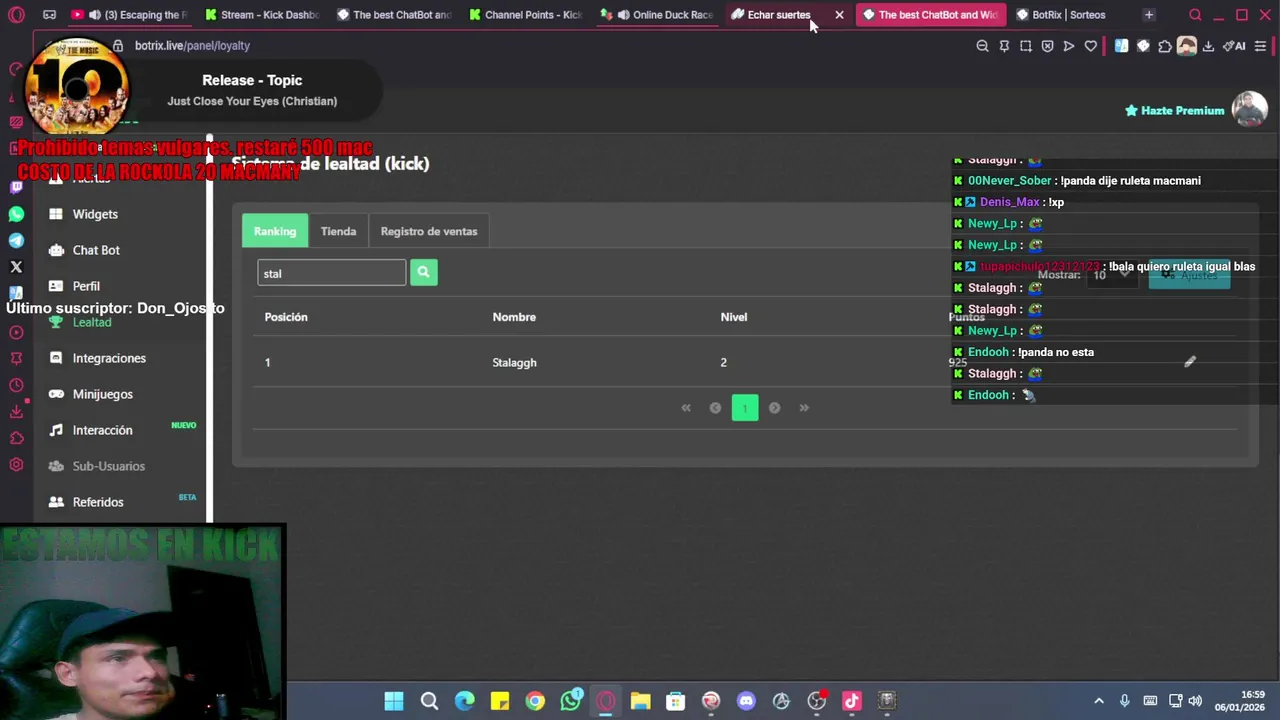Switch to BotRix Sorteos tab

tap(1068, 15)
